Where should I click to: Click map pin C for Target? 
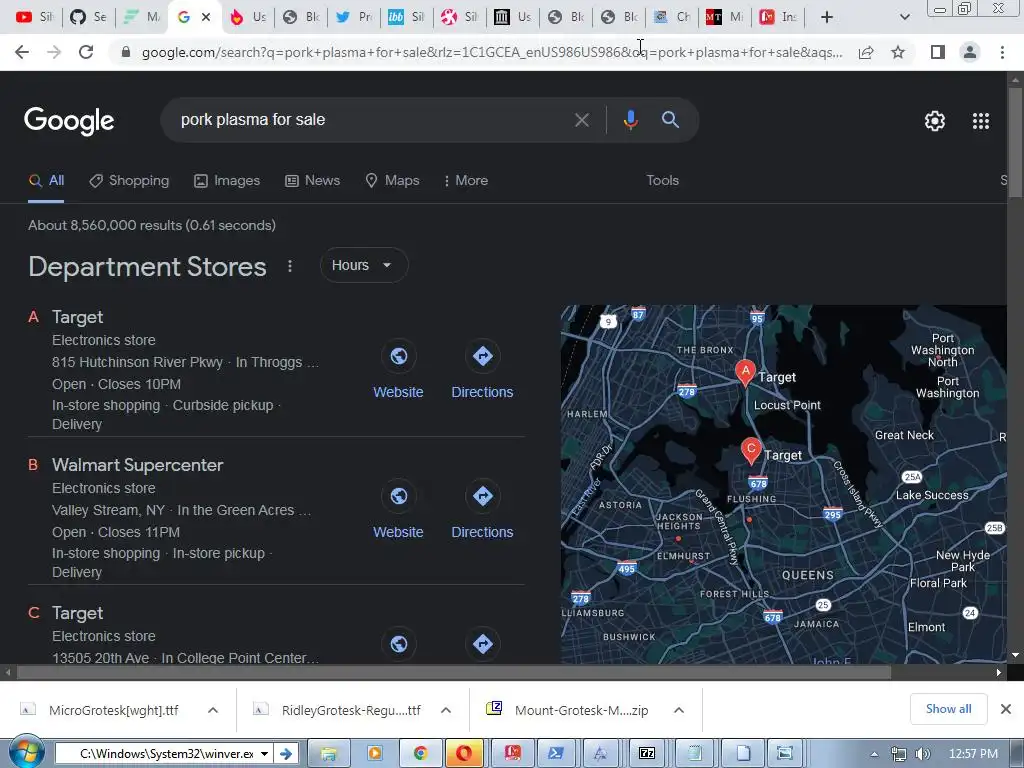[x=751, y=450]
